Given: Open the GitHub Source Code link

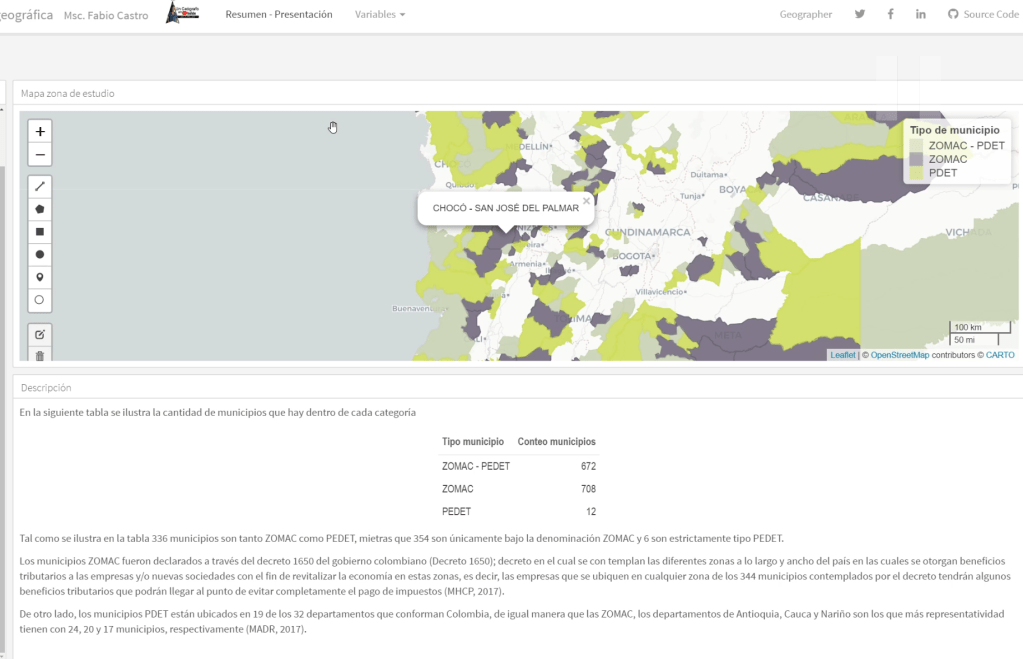Looking at the screenshot, I should click(983, 15).
